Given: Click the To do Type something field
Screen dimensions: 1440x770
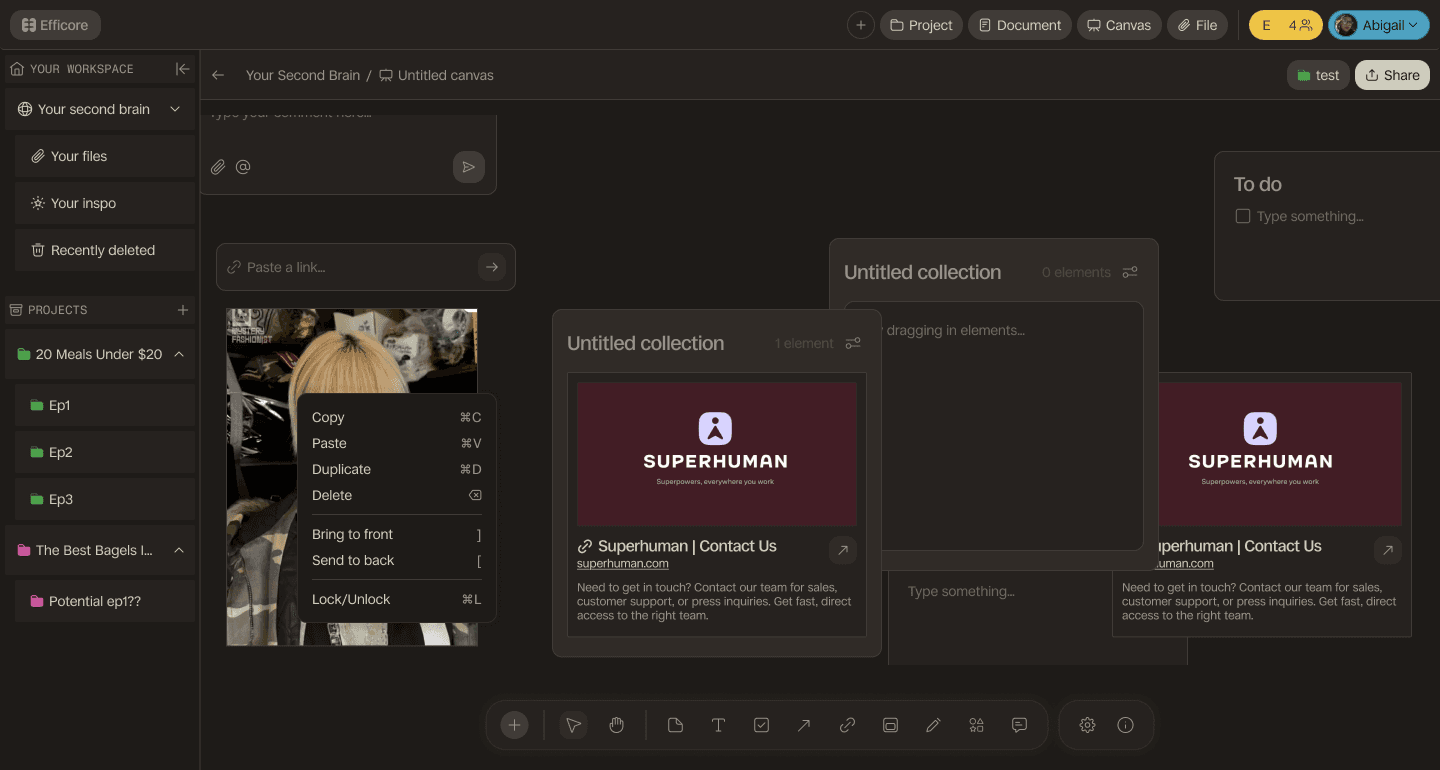Looking at the screenshot, I should 1310,216.
